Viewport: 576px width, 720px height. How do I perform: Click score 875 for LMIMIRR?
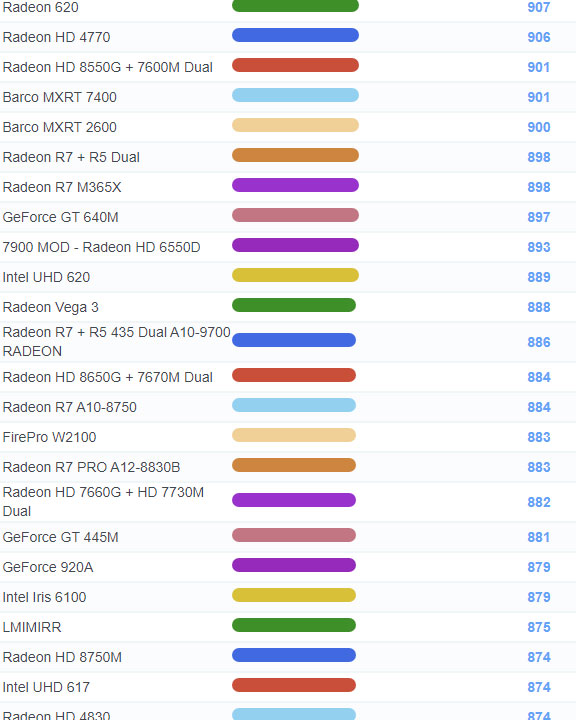539,627
